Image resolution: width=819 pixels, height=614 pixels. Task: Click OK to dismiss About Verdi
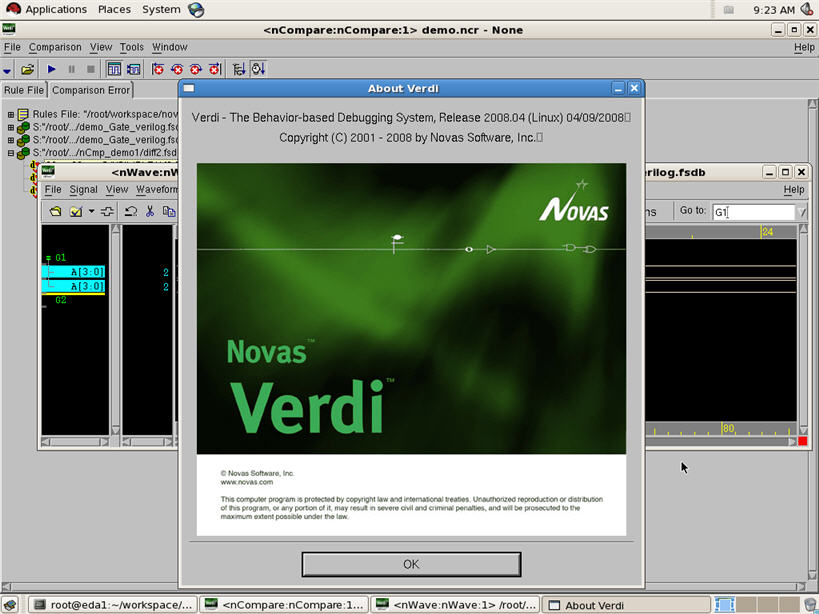(x=411, y=564)
